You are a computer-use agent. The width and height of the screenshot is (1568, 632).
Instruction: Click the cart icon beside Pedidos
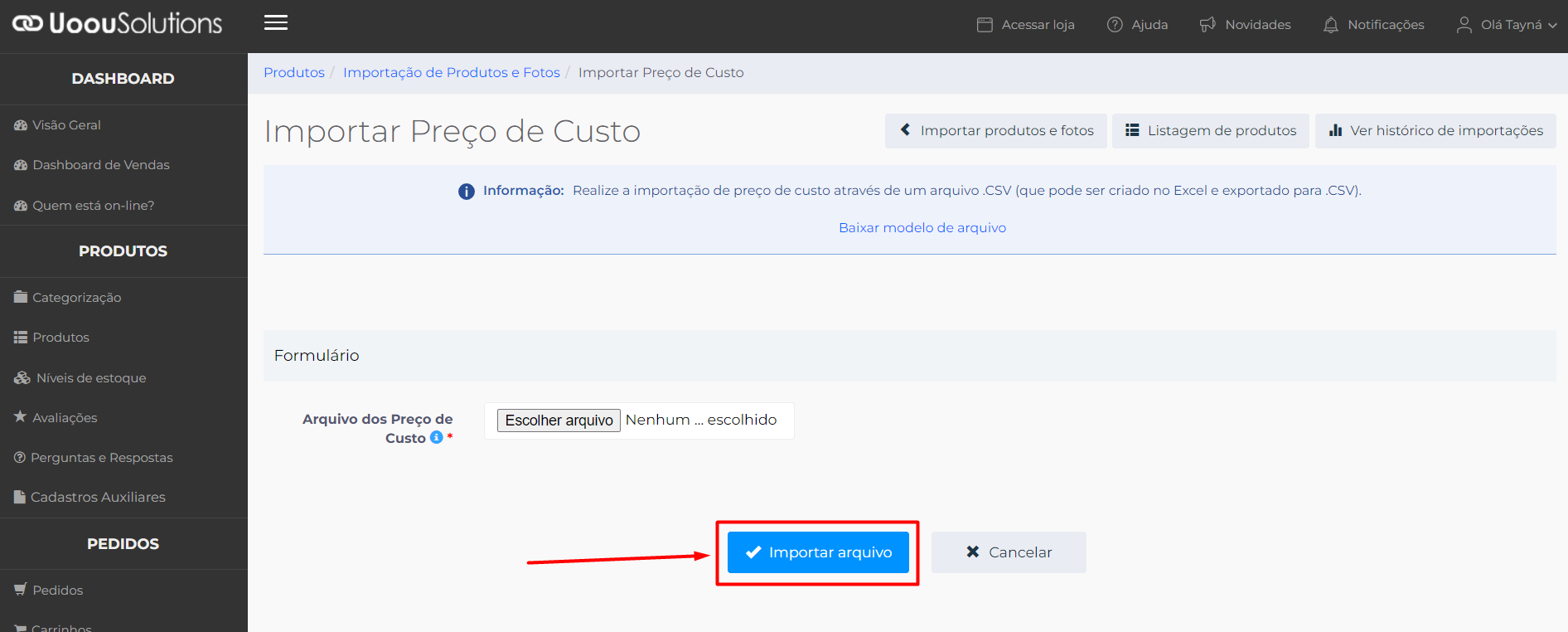click(x=21, y=589)
